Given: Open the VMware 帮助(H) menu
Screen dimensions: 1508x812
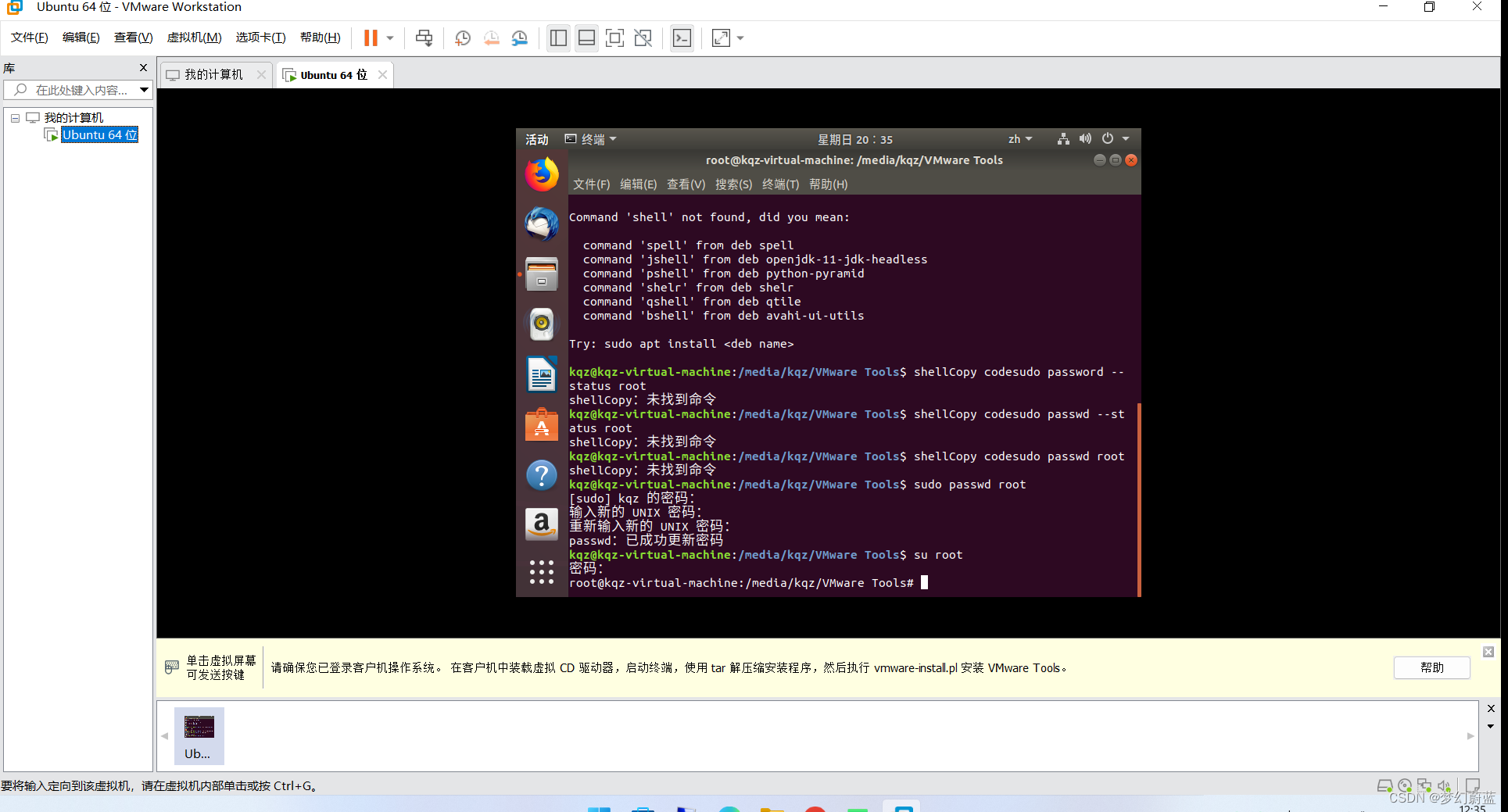Looking at the screenshot, I should (x=321, y=38).
